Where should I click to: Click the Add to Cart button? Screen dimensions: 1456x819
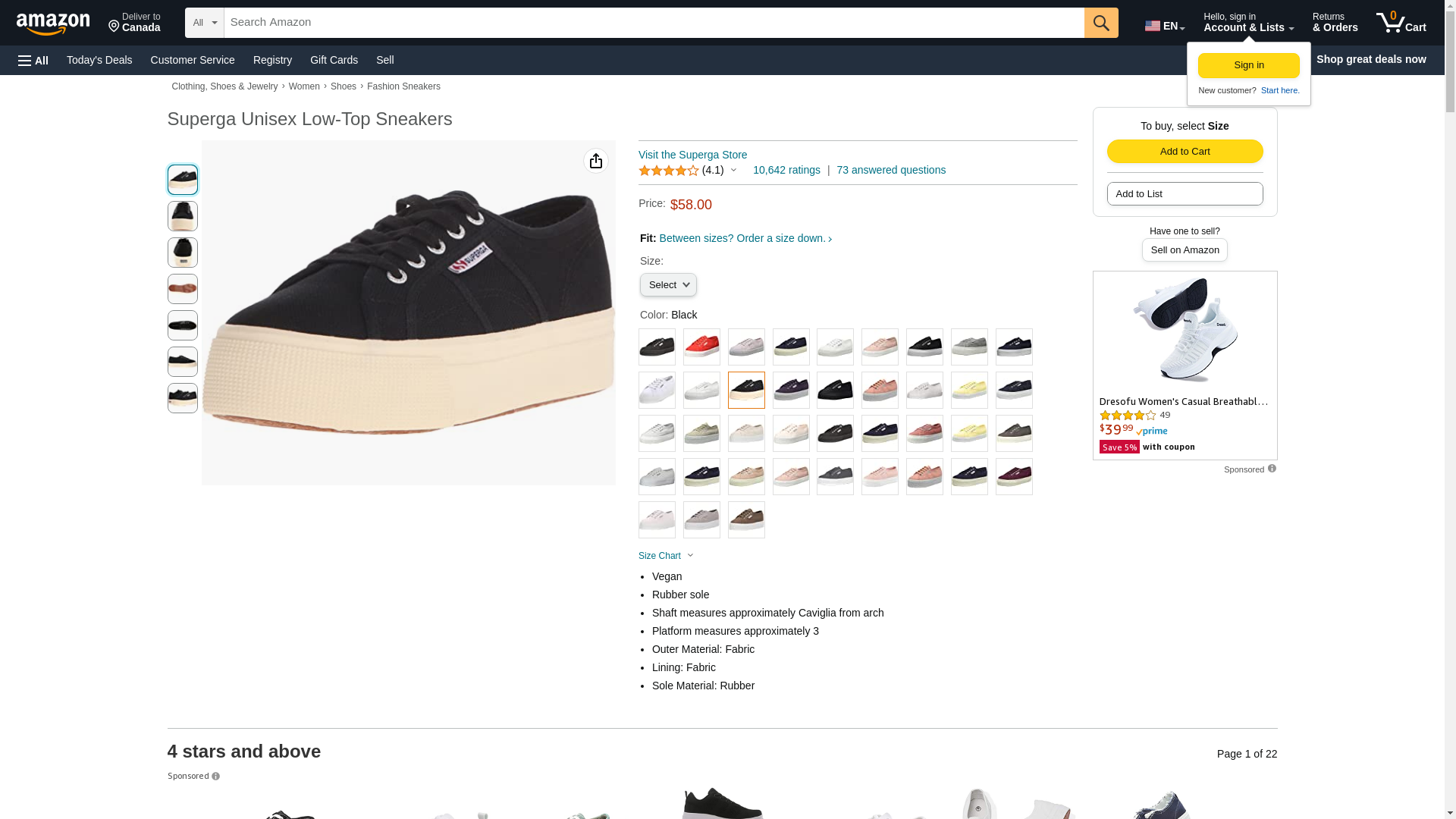1185,152
